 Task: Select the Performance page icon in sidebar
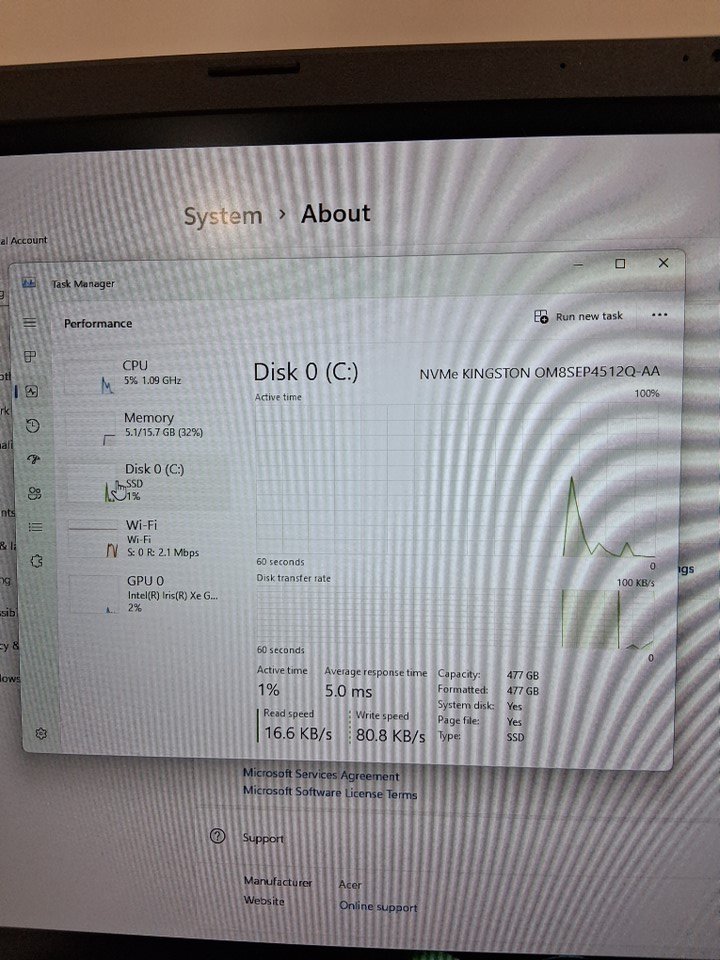pyautogui.click(x=32, y=391)
